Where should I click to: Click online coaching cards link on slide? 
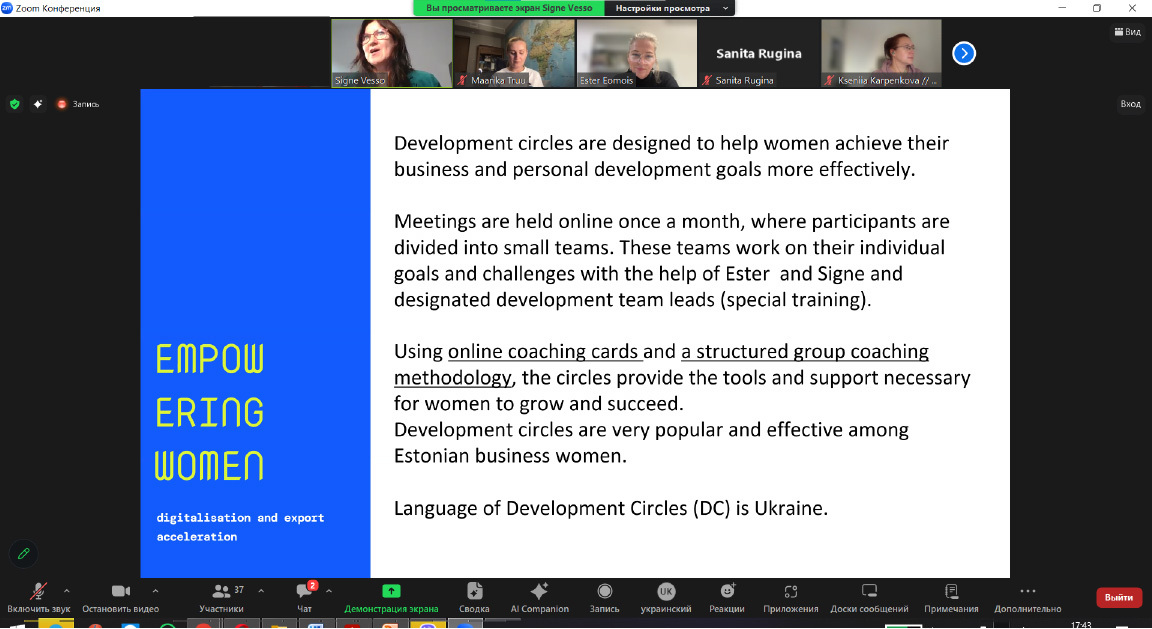(x=545, y=351)
